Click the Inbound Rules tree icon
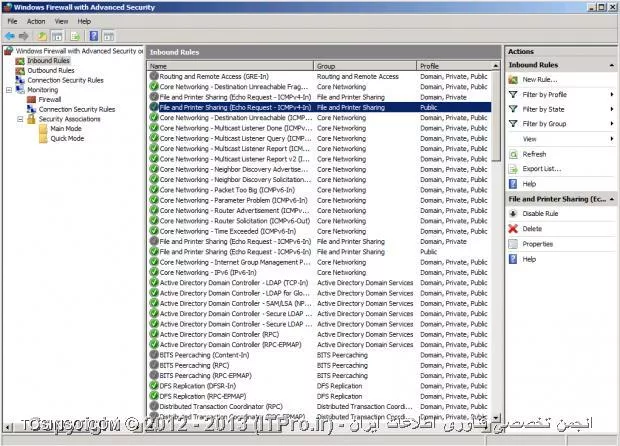The height and width of the screenshot is (446, 620). 20,61
